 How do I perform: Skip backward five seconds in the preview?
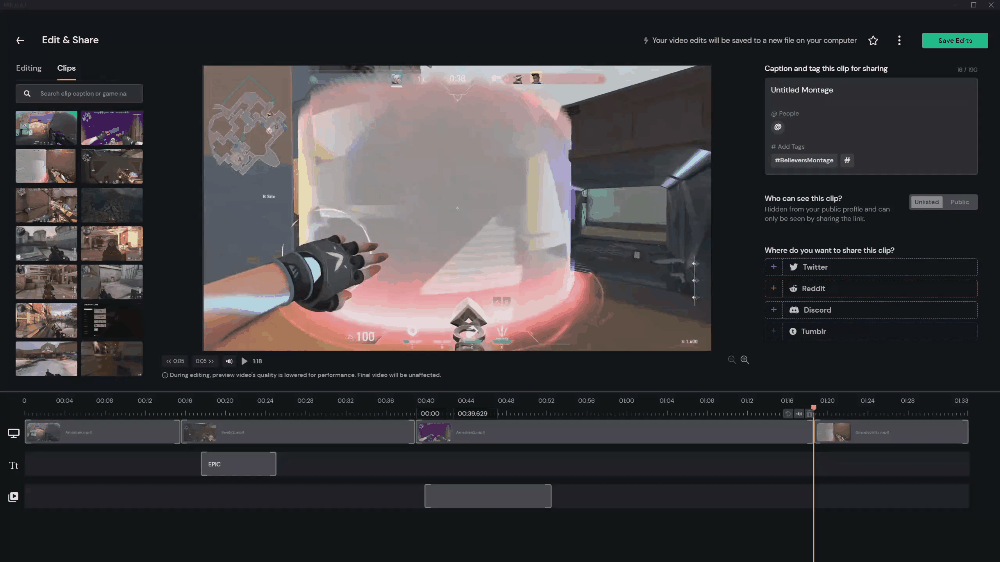click(175, 361)
